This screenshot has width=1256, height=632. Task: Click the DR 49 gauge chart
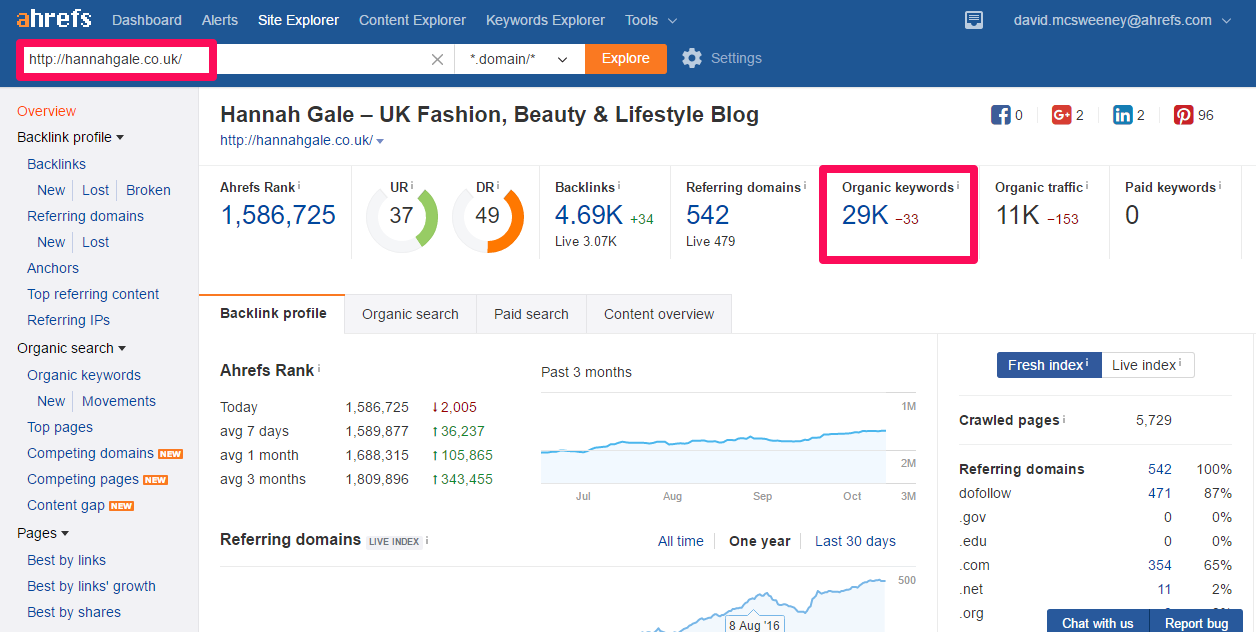pyautogui.click(x=488, y=216)
